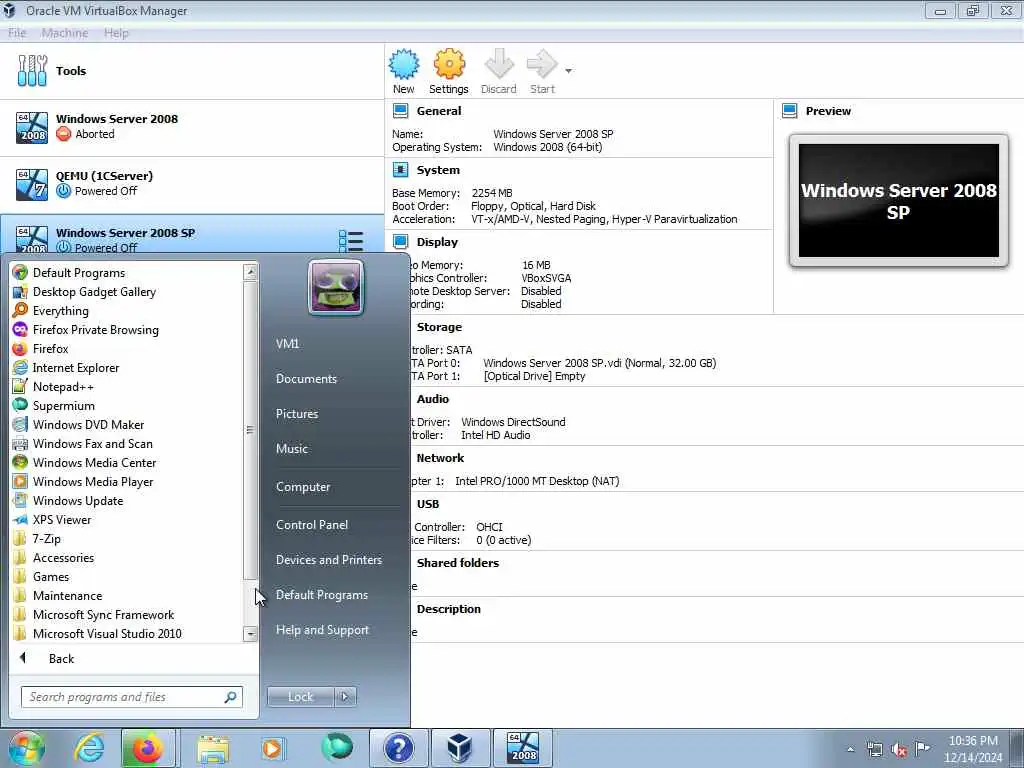Screen dimensions: 1024x768
Task: Expand the Microsoft Visual Studio 2010 folder
Action: [127, 633]
